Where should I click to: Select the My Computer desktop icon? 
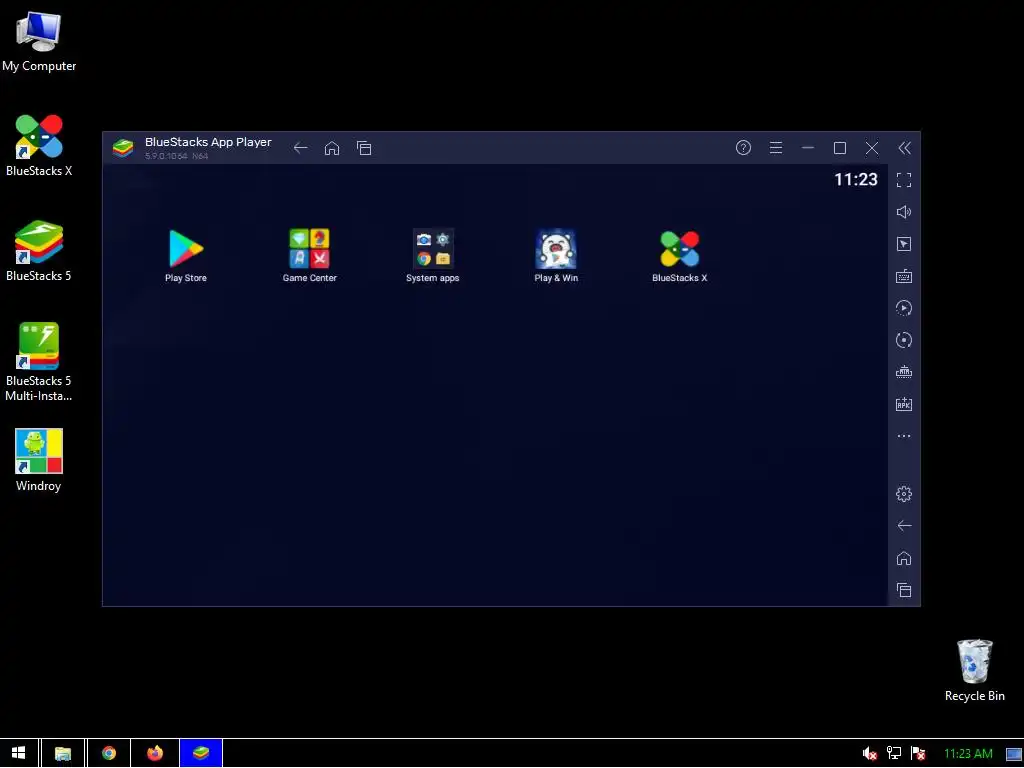tap(39, 42)
